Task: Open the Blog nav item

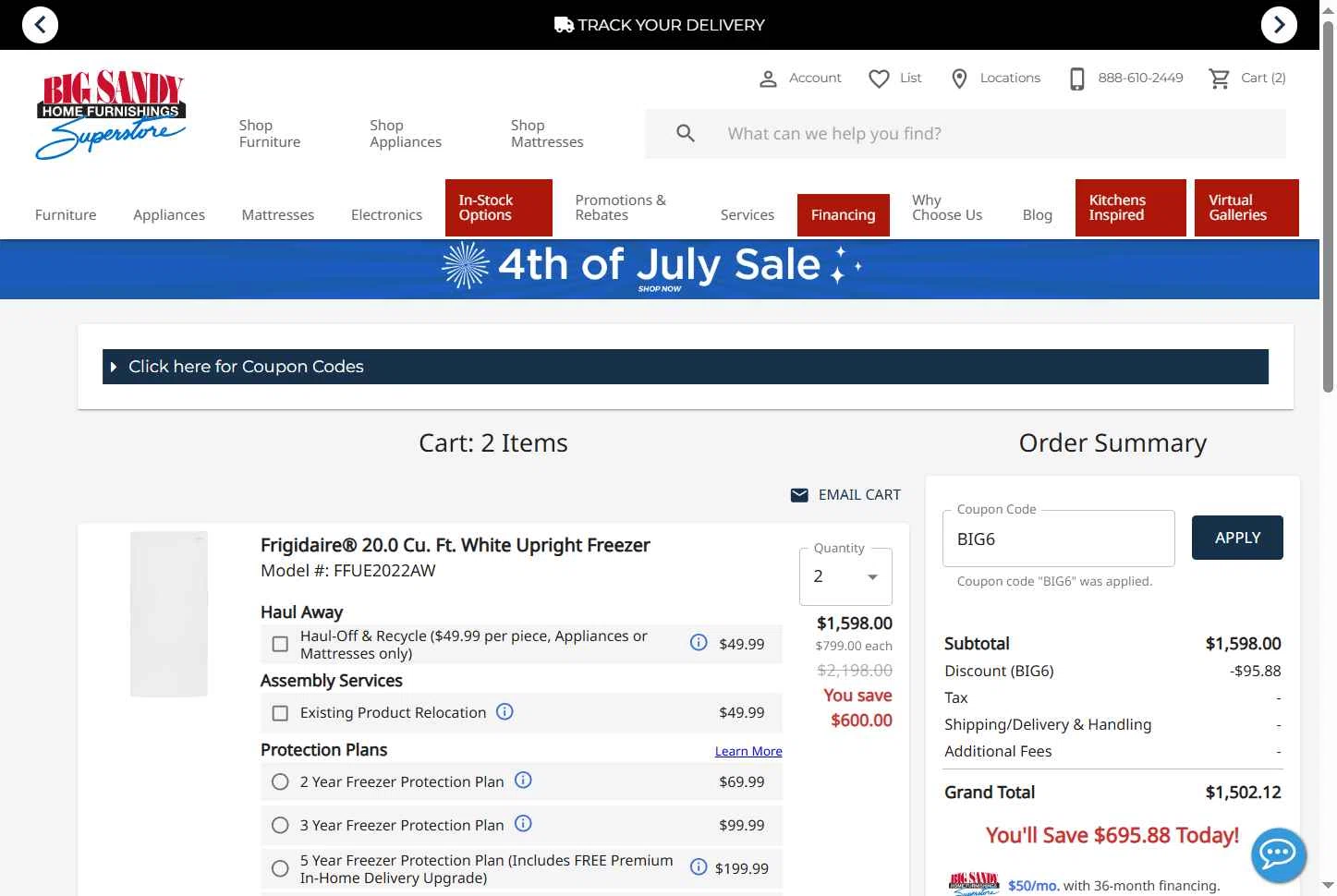Action: coord(1038,214)
